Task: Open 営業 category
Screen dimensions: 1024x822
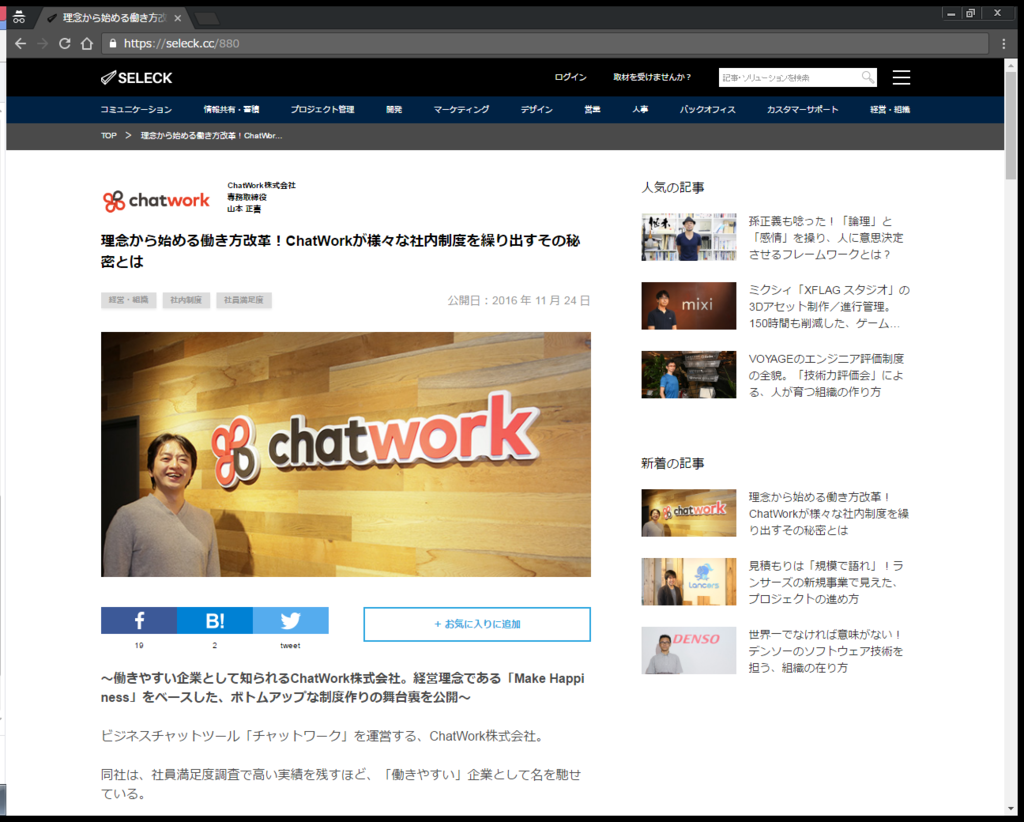Action: click(592, 110)
